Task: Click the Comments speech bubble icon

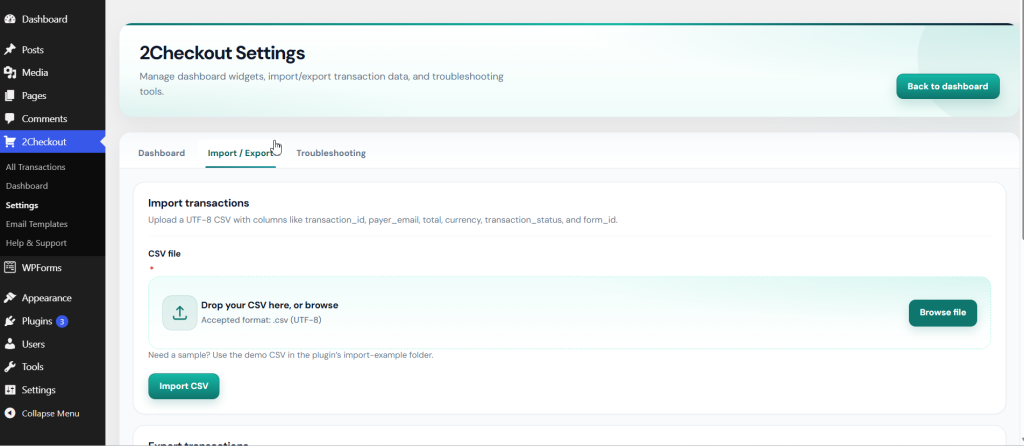Action: (x=10, y=119)
